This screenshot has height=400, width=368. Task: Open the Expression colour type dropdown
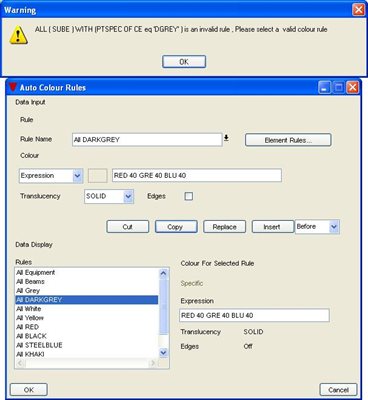pos(51,176)
